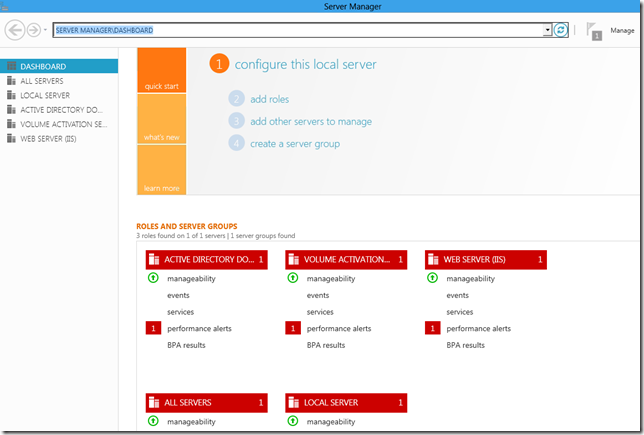Click the Active Directory icon in sidebar
The height and width of the screenshot is (435, 644).
[x=12, y=109]
